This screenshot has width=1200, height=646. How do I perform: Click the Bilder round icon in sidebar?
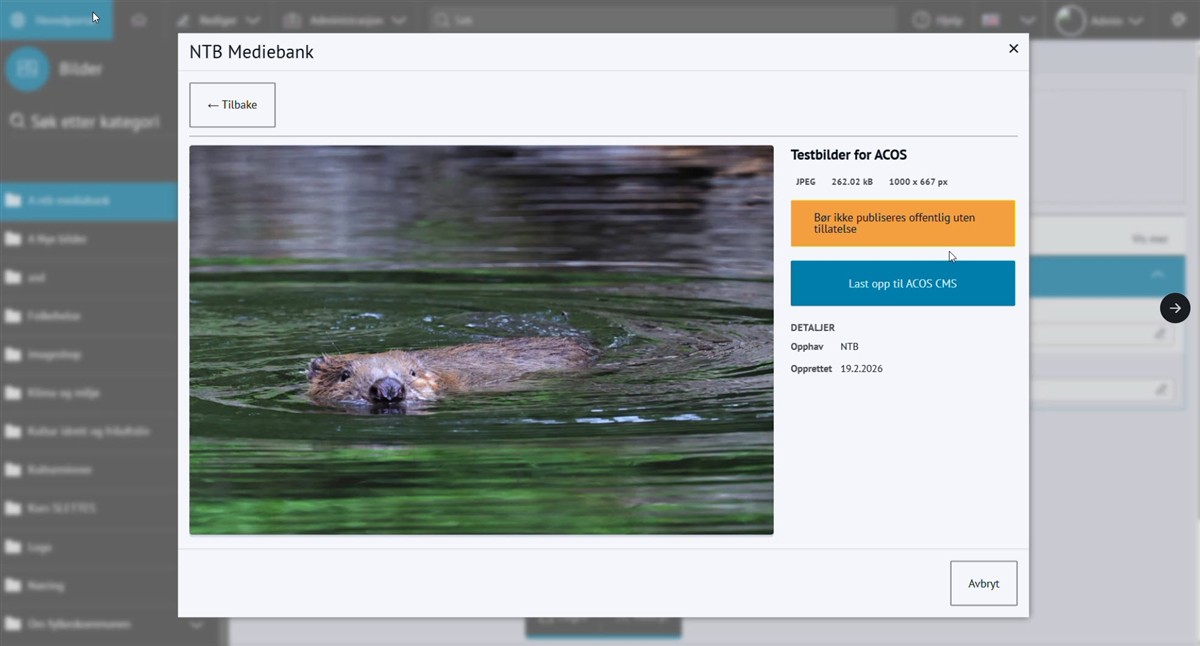point(27,69)
